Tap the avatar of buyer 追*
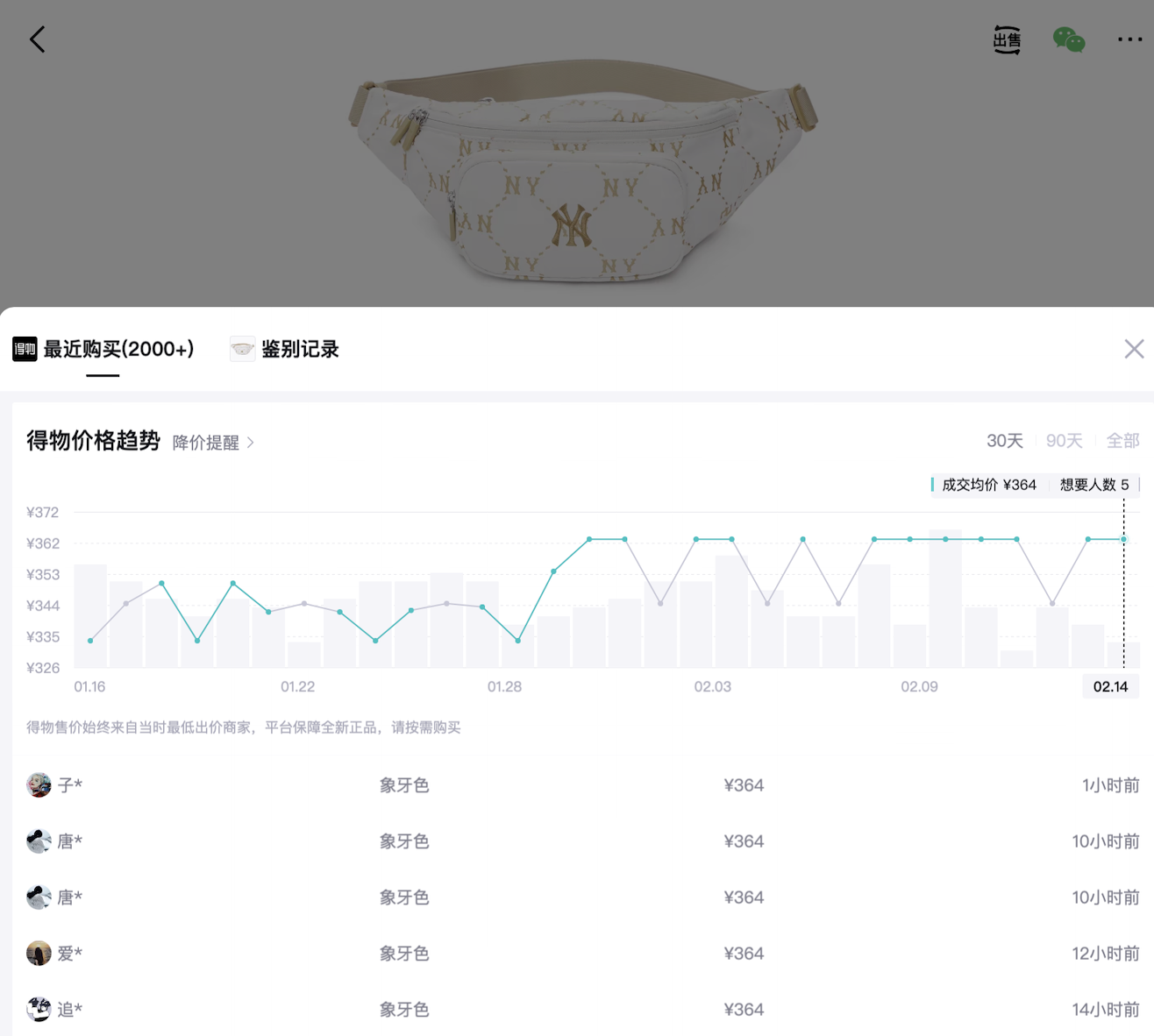This screenshot has width=1154, height=1036. coord(39,1010)
